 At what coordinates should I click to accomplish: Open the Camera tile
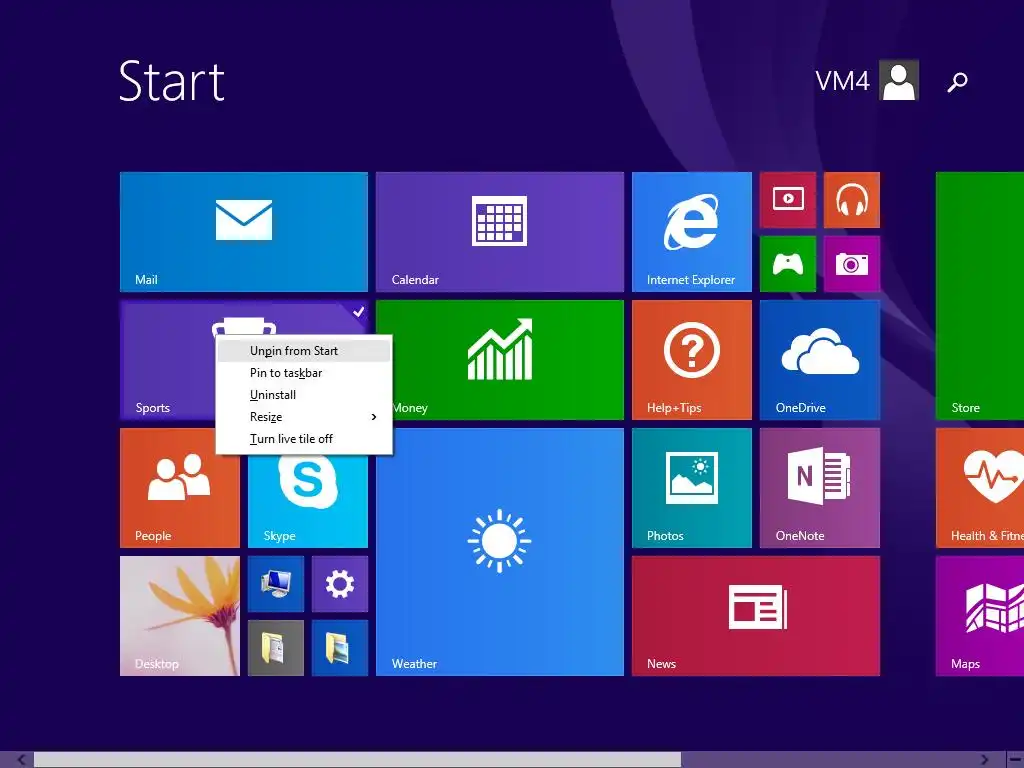pyautogui.click(x=852, y=264)
